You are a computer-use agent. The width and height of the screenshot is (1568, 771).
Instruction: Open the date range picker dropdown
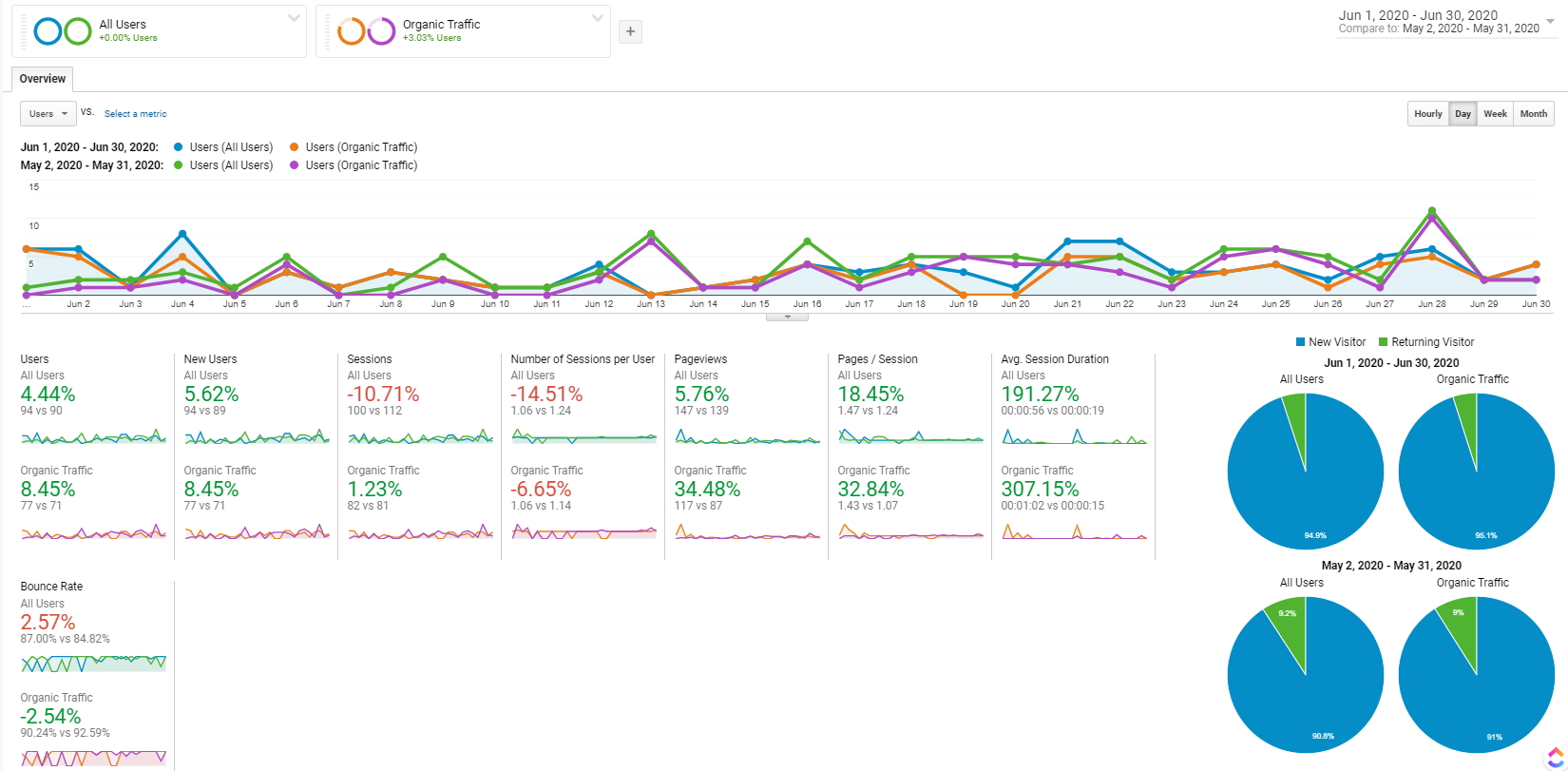1551,19
